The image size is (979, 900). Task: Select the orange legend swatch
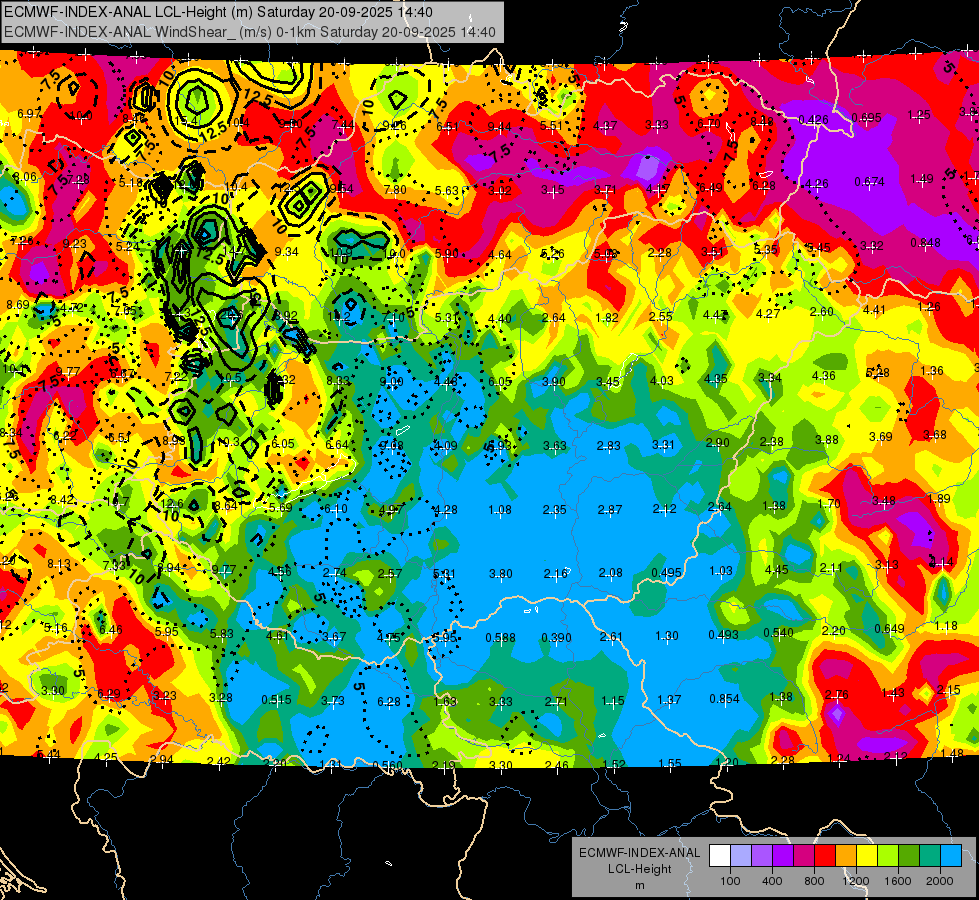click(x=845, y=856)
